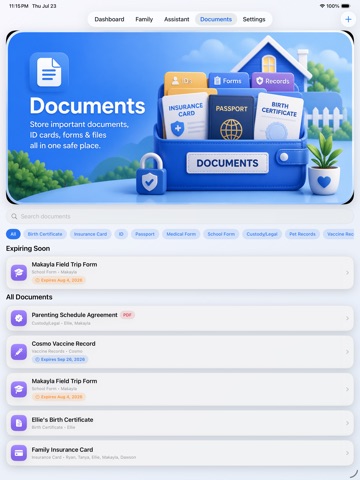Screen dimensions: 360x480
Task: Click the document app icon in banner
Action: pos(49,72)
